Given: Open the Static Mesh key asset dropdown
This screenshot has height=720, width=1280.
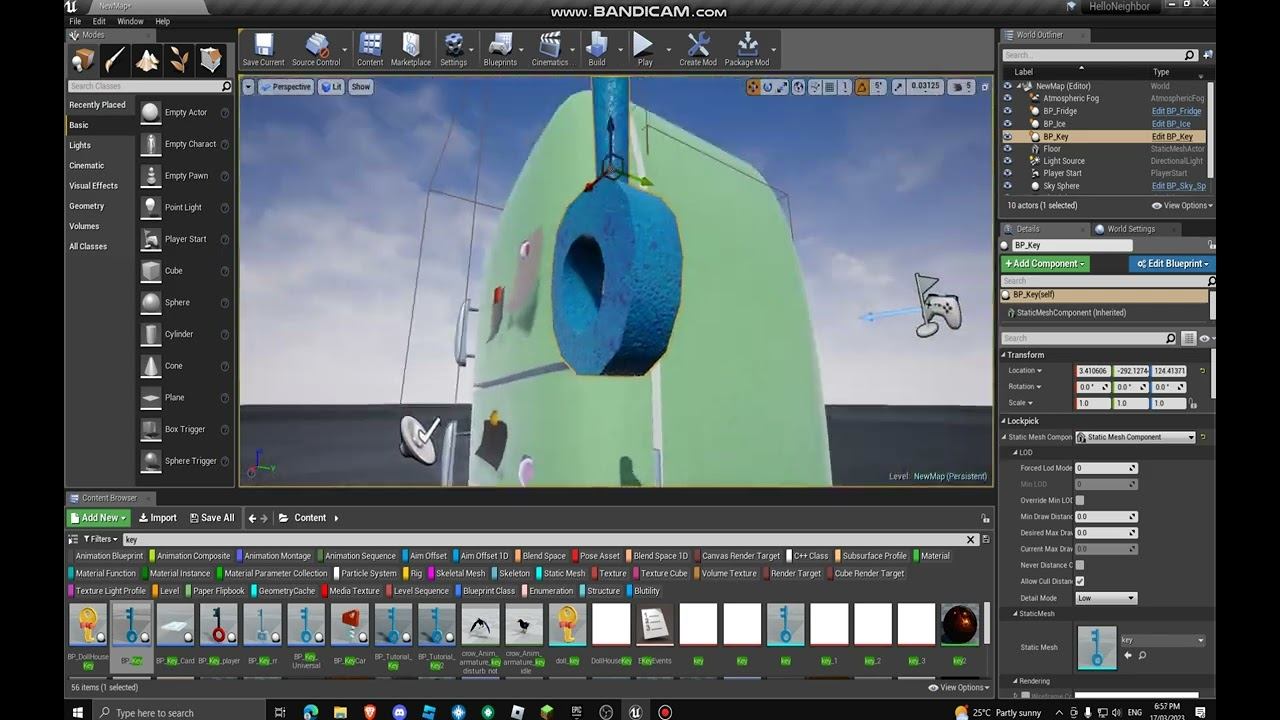Looking at the screenshot, I should (x=1162, y=640).
